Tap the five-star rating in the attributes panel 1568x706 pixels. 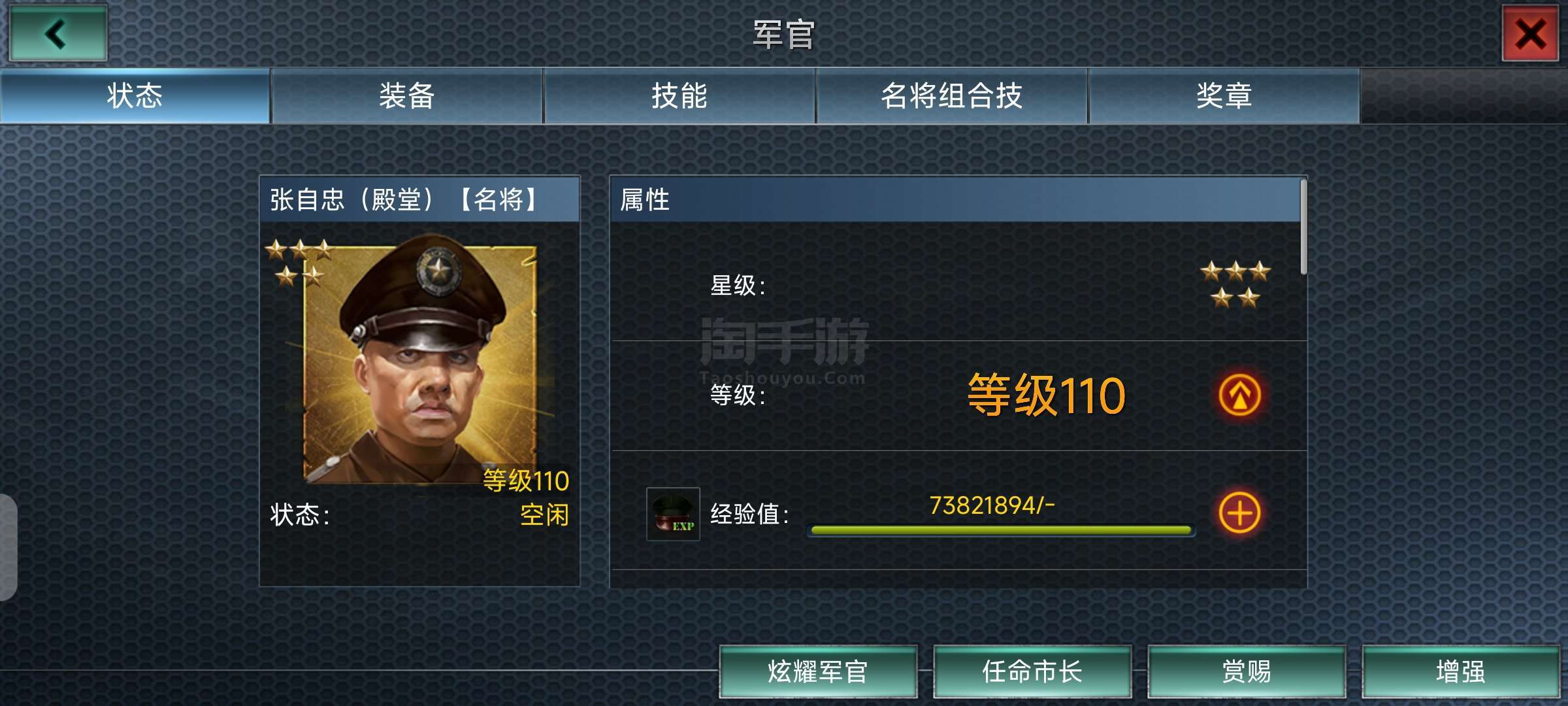pos(1235,284)
